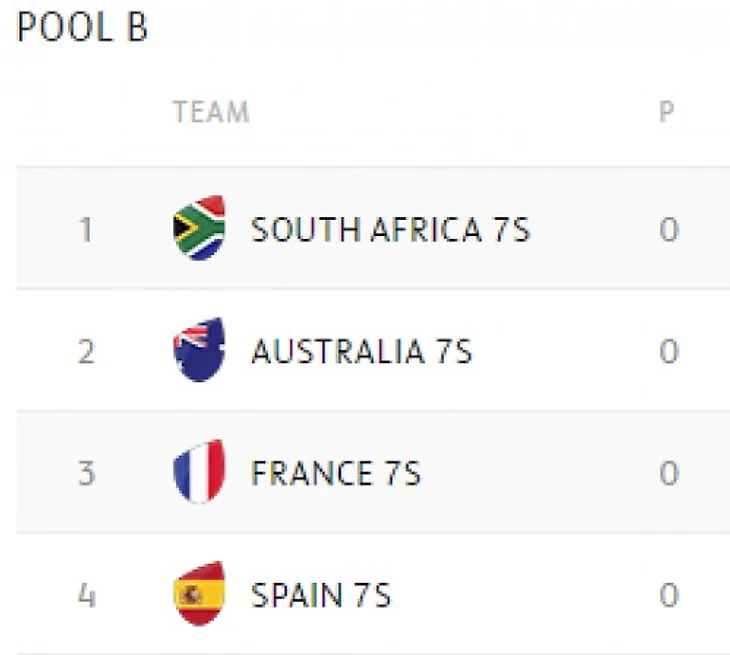Image resolution: width=730 pixels, height=655 pixels.
Task: Click South Africa's points value
Action: click(668, 230)
